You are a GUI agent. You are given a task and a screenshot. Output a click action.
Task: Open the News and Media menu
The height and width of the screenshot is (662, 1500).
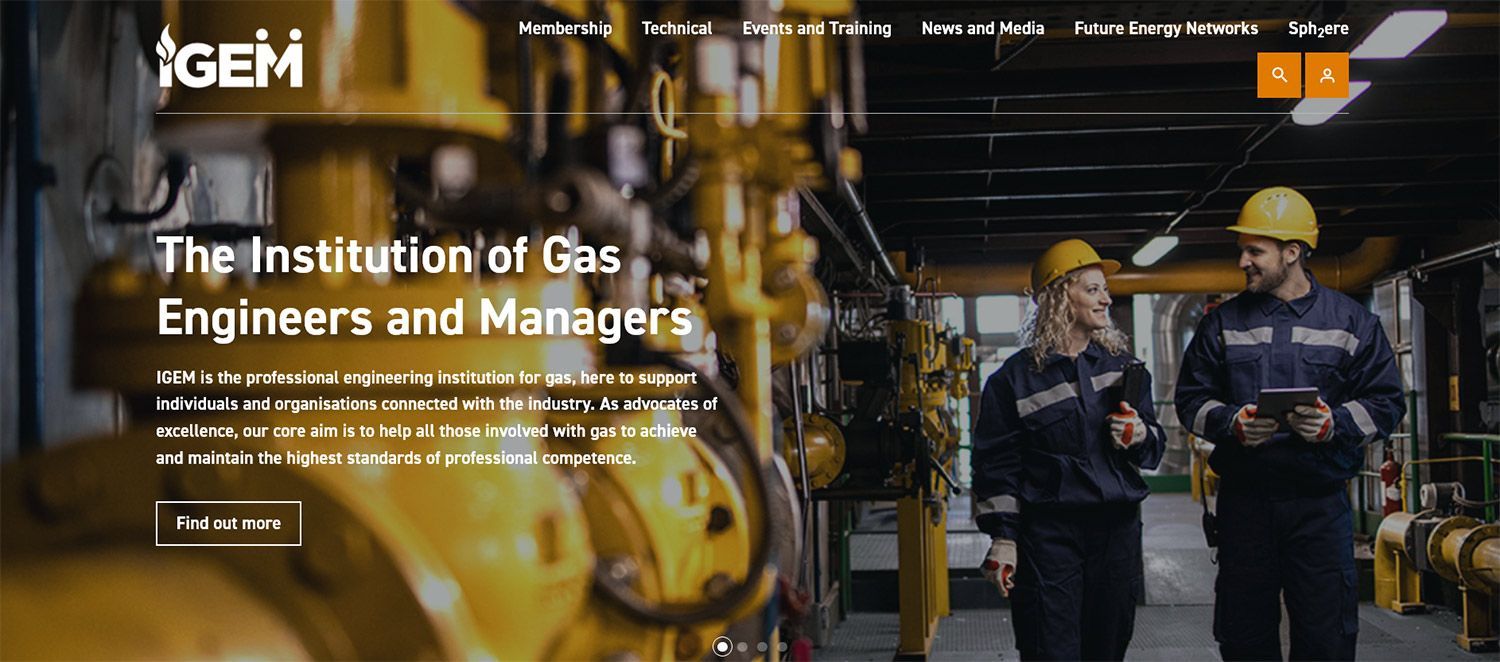coord(983,28)
